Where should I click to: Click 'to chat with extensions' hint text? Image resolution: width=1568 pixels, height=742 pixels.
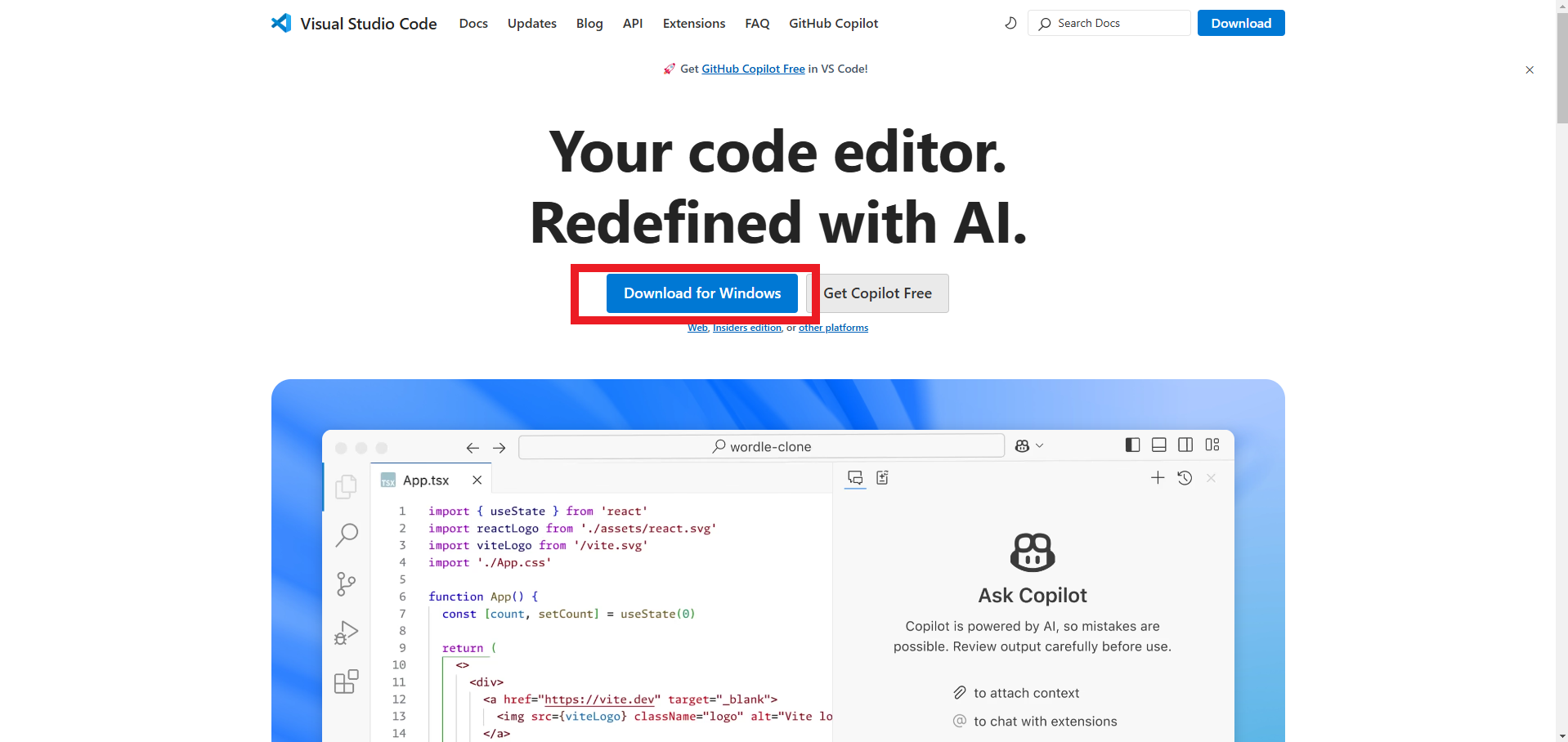[x=1045, y=722]
